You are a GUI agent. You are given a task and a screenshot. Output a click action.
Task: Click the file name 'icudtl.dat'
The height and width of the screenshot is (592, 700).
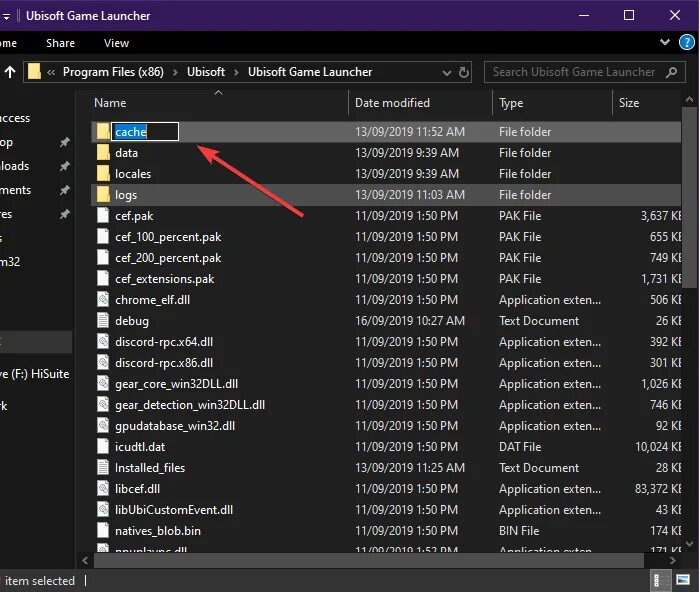point(140,446)
